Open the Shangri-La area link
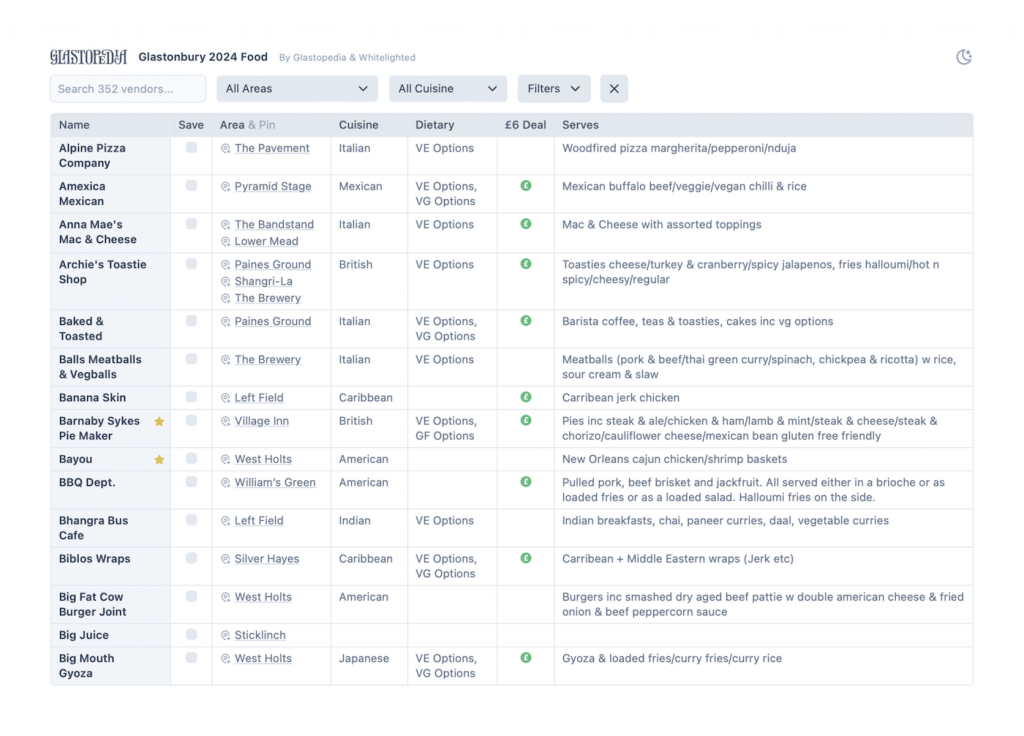1024x736 pixels. 264,281
